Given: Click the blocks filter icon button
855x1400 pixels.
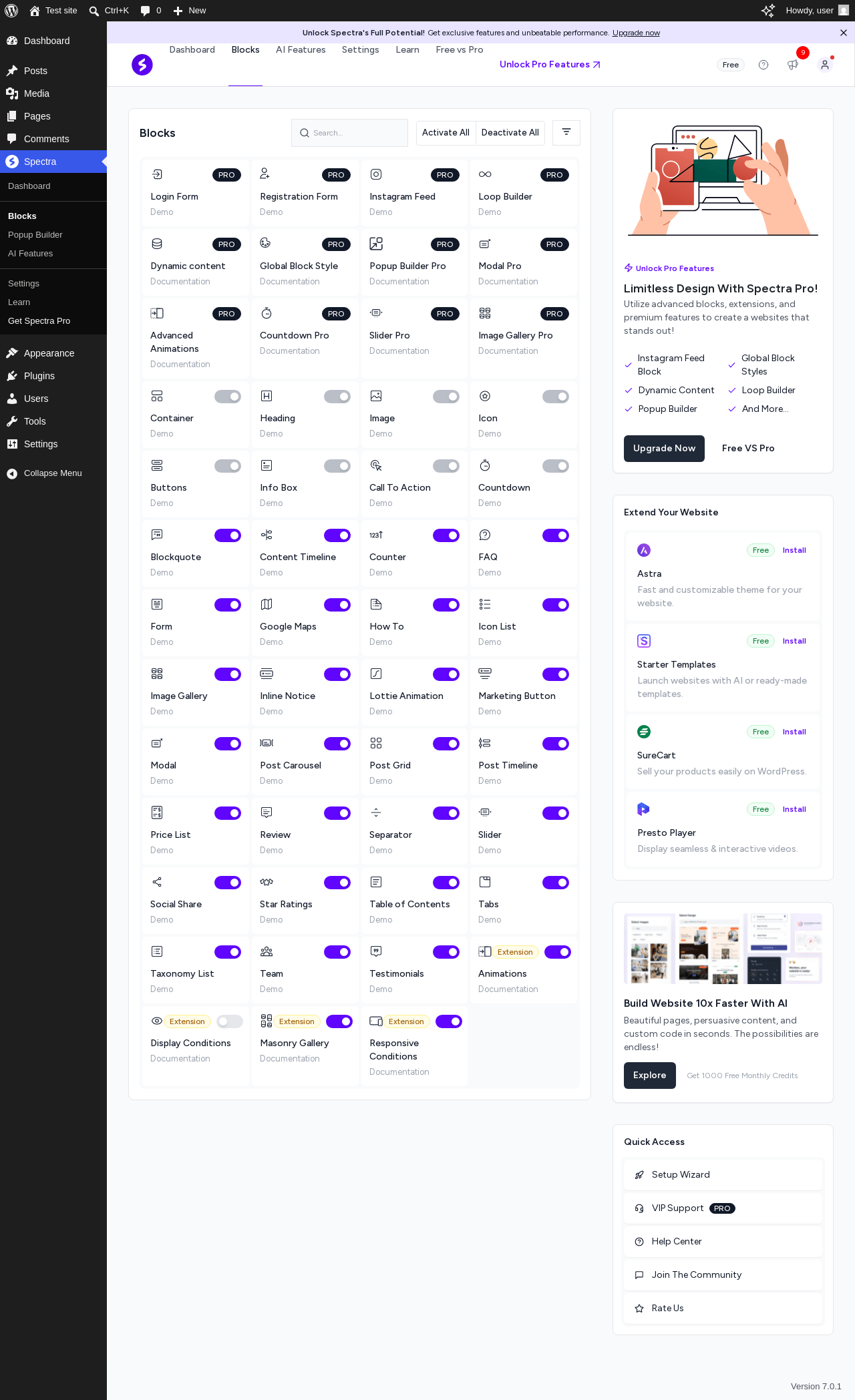Looking at the screenshot, I should pyautogui.click(x=566, y=132).
